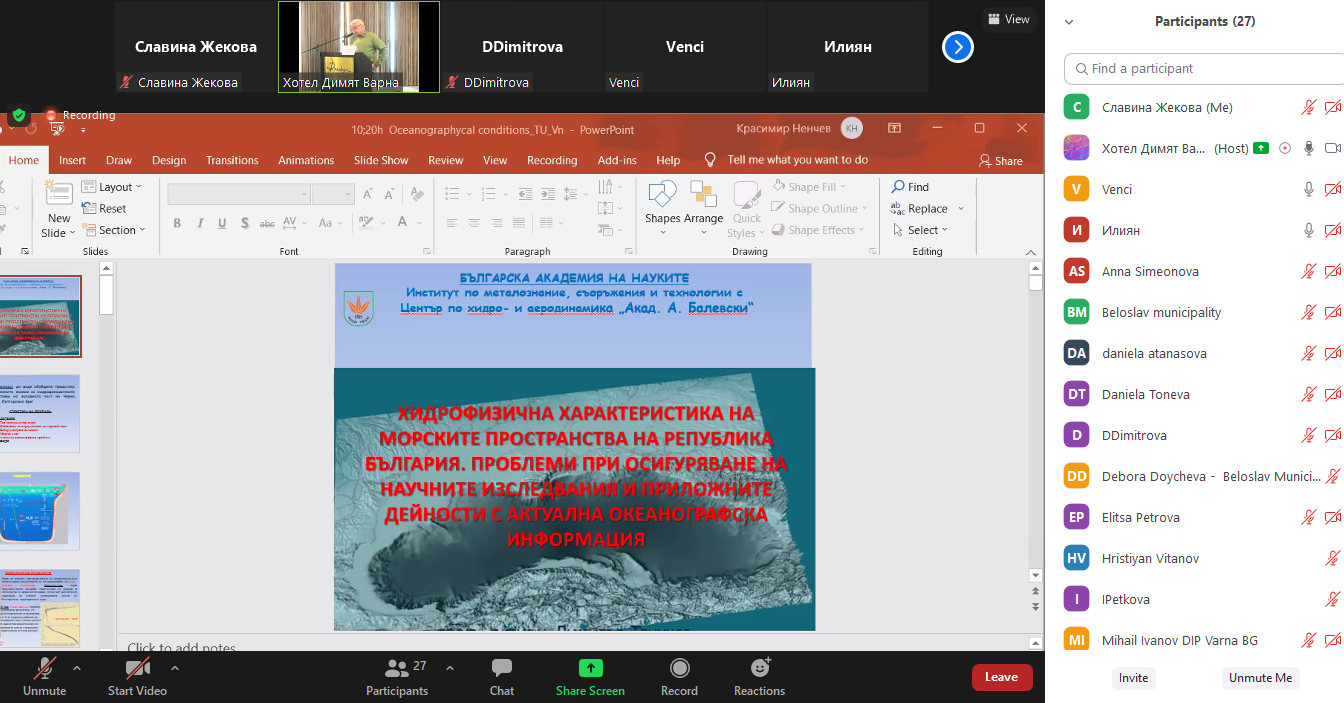This screenshot has height=703, width=1344.
Task: Select first slide thumbnail in PowerPoint pane
Action: tap(40, 317)
